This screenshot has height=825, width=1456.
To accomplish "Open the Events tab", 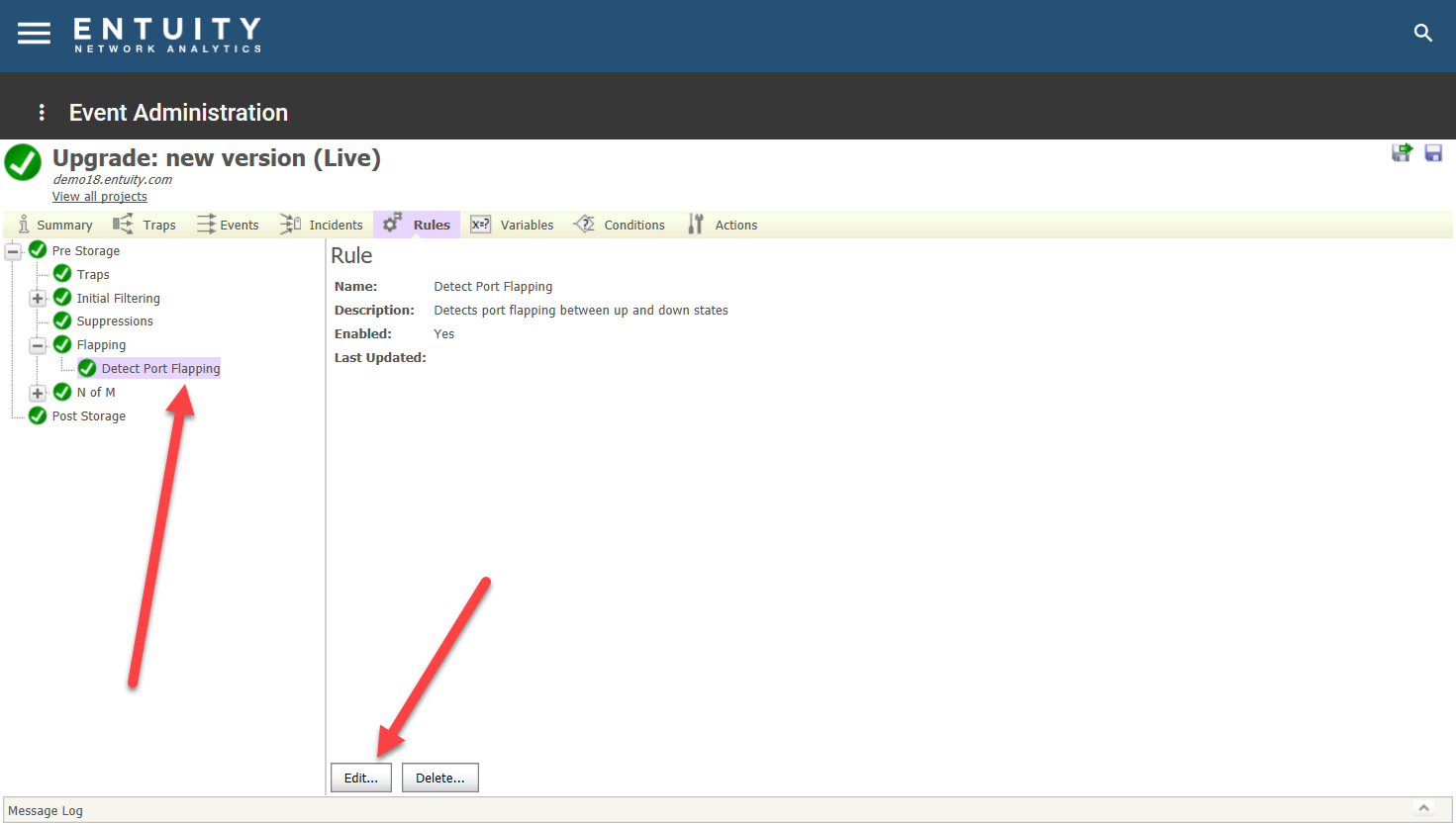I will pos(228,225).
